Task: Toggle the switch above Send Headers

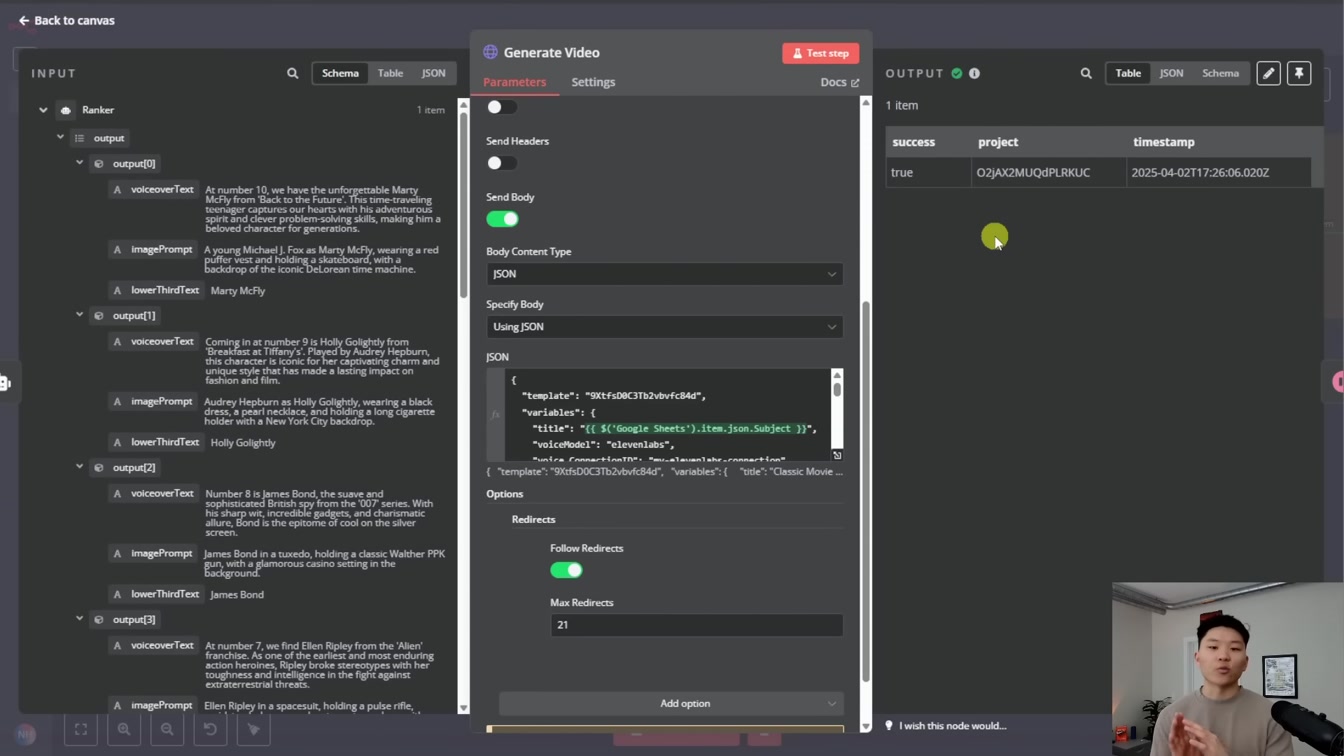Action: click(502, 107)
